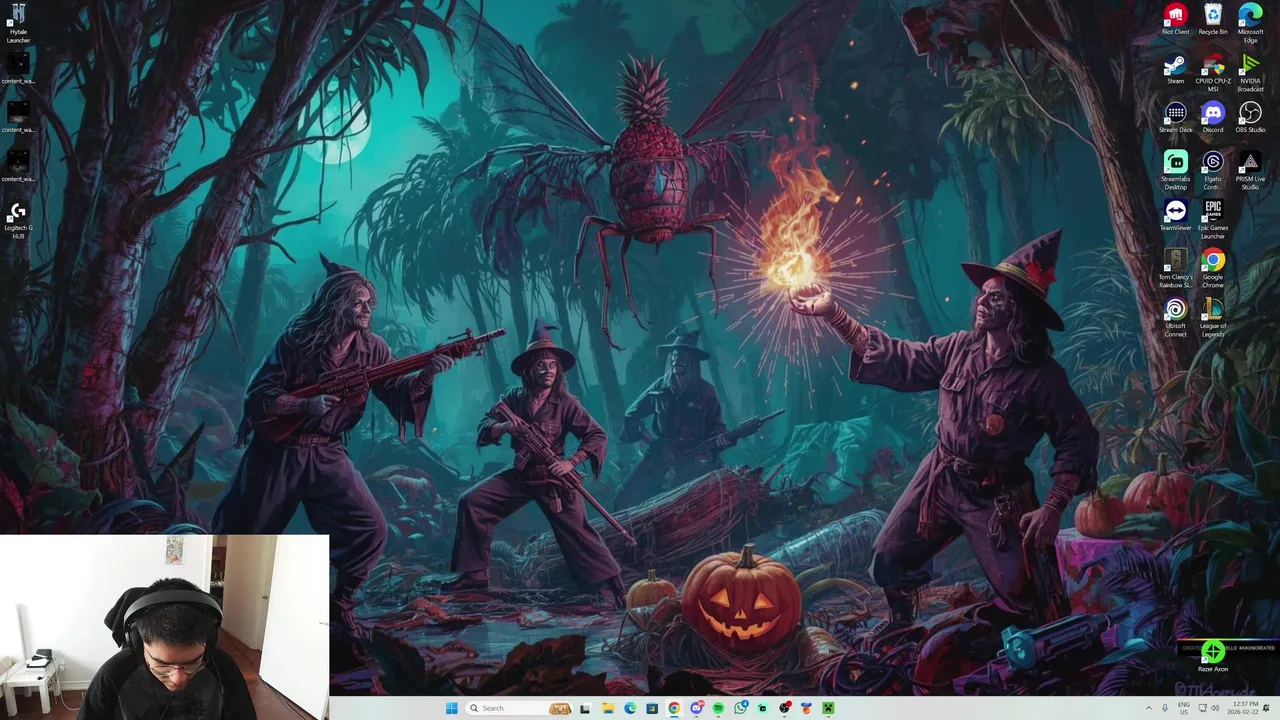This screenshot has height=720, width=1280.
Task: Select the Microsoft Edge desktop shortcut
Action: [1250, 23]
